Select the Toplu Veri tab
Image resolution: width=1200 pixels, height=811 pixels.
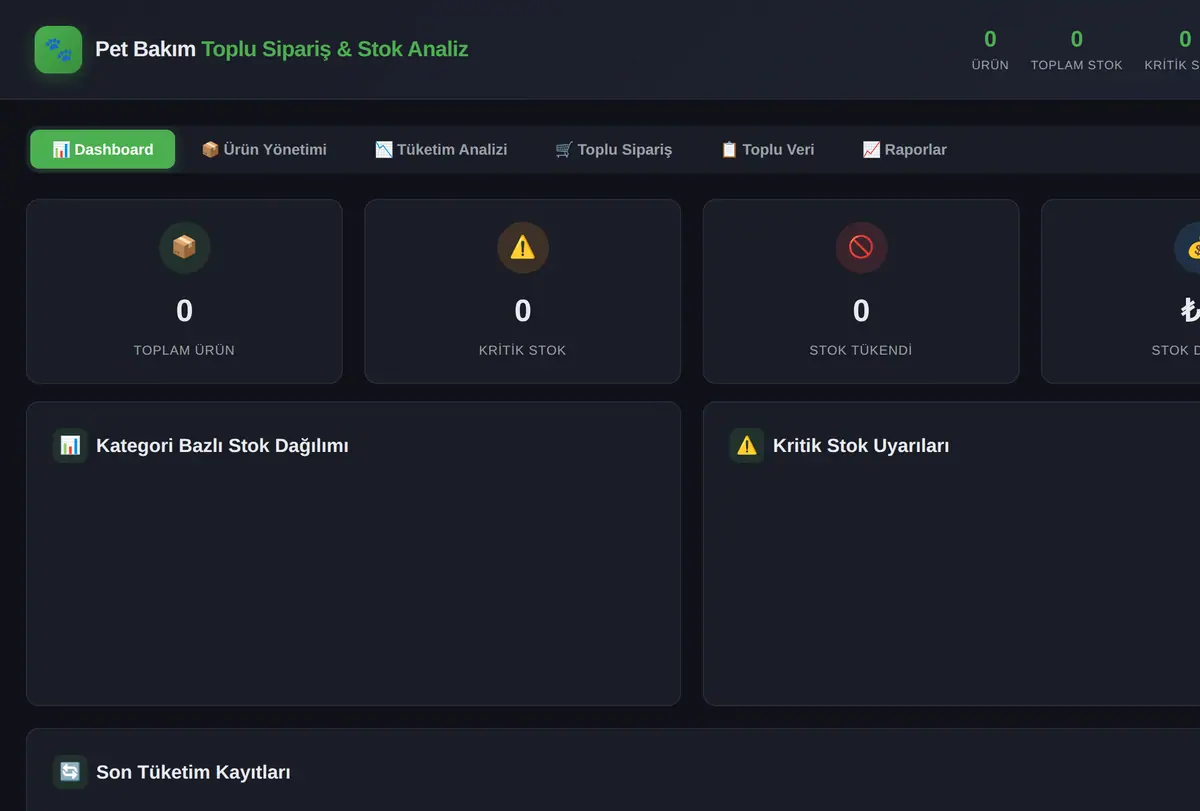click(x=768, y=149)
